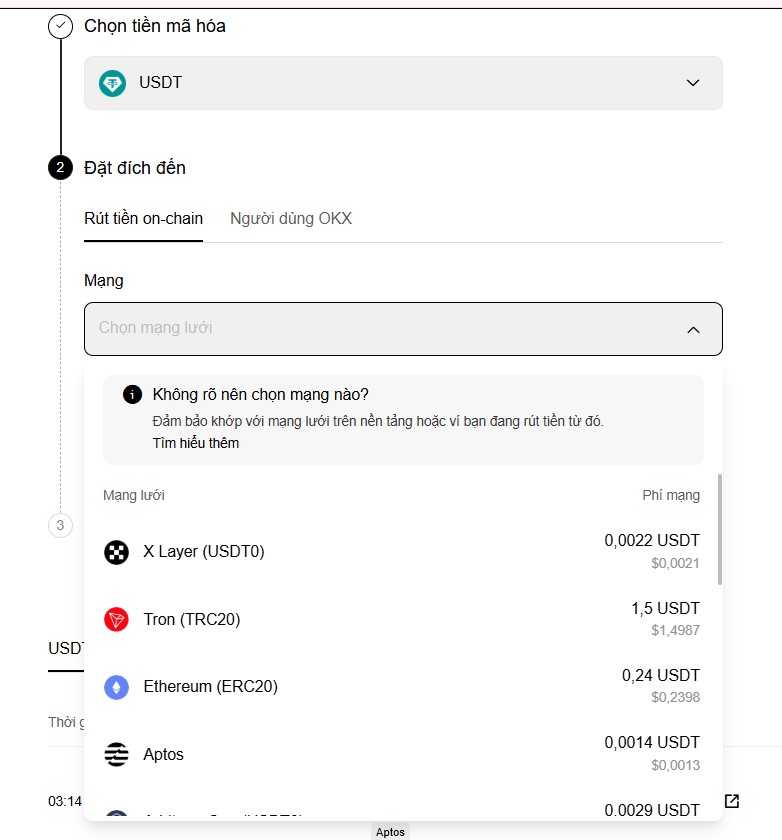
Task: Click the Ethereum (ERC20) network icon
Action: pos(117,687)
